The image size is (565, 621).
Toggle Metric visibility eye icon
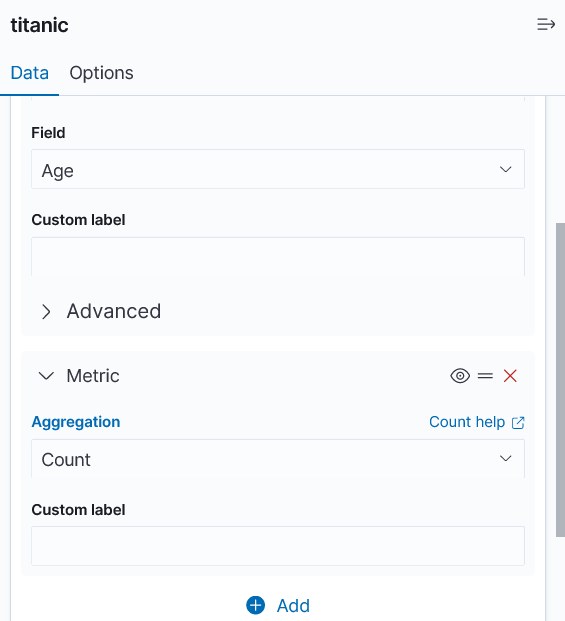[460, 375]
